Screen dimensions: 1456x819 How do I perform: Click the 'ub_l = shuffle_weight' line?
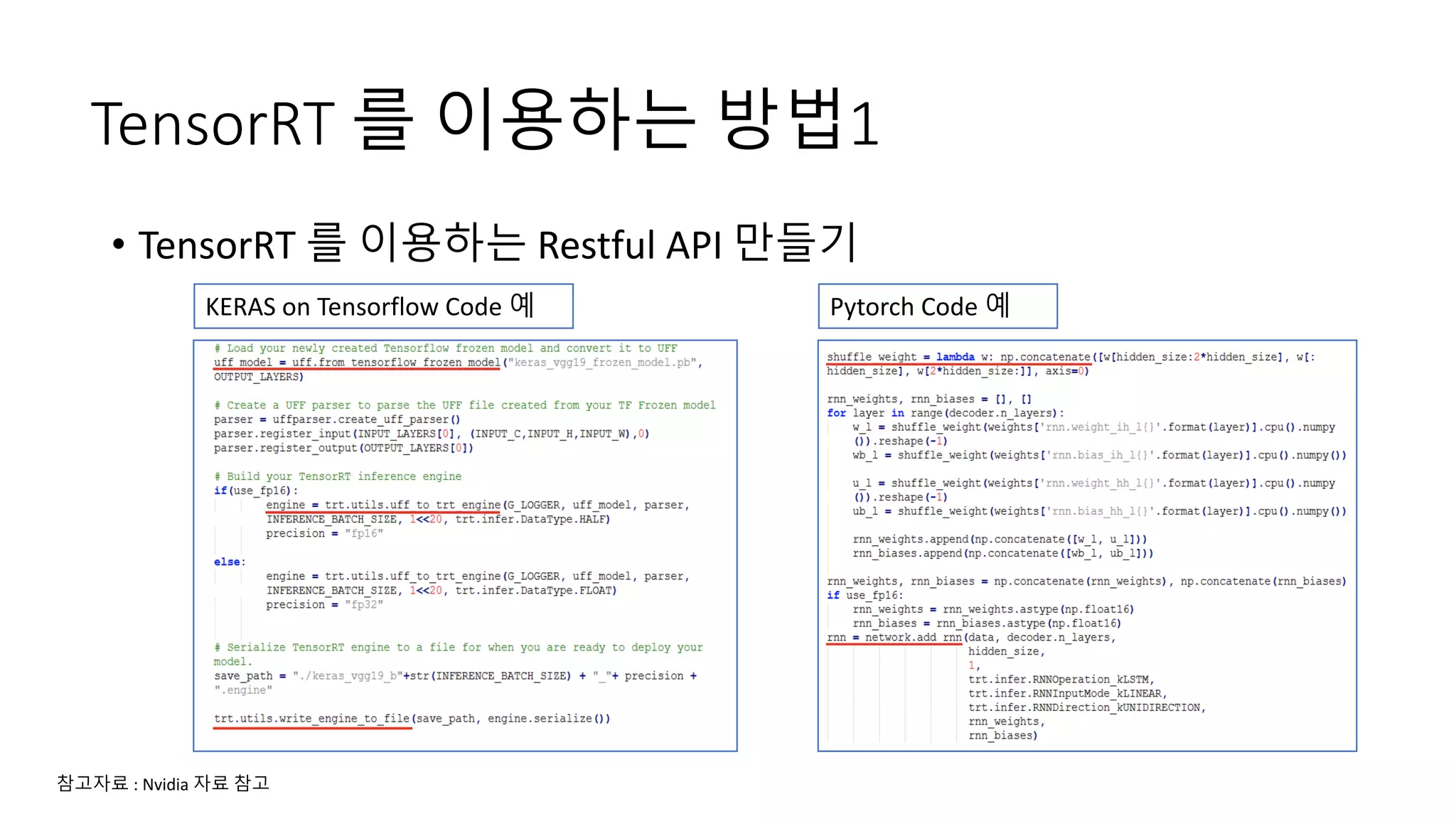(1100, 511)
